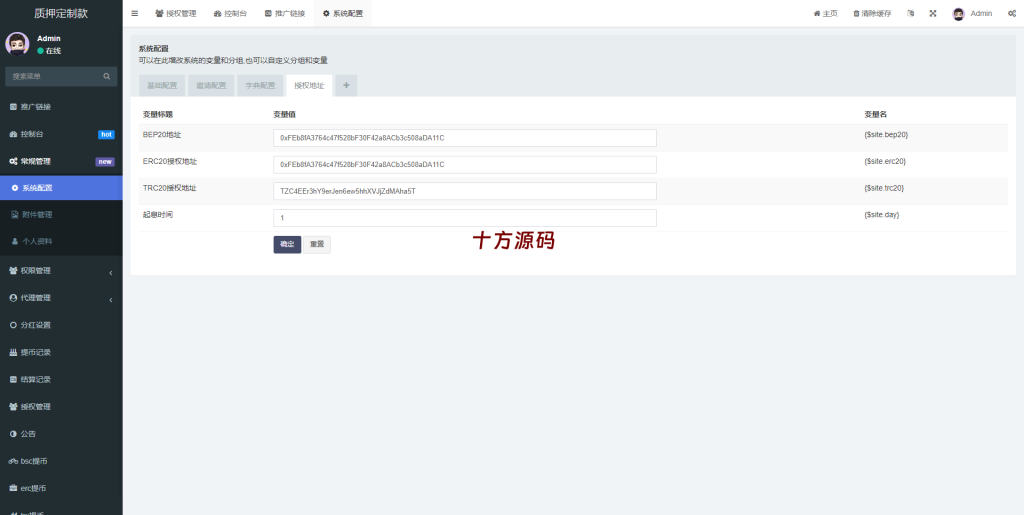Click the {$site.trc20} variable name
1024x515 pixels.
point(884,188)
